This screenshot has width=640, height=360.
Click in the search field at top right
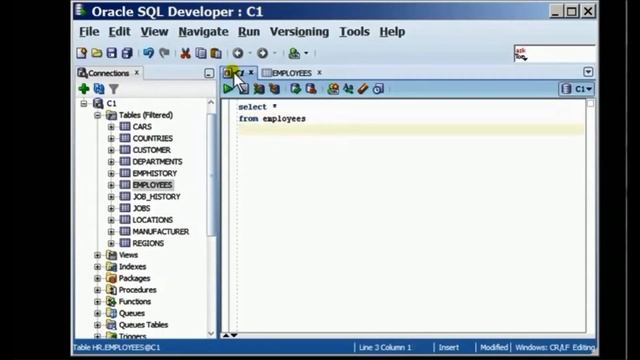tap(555, 53)
